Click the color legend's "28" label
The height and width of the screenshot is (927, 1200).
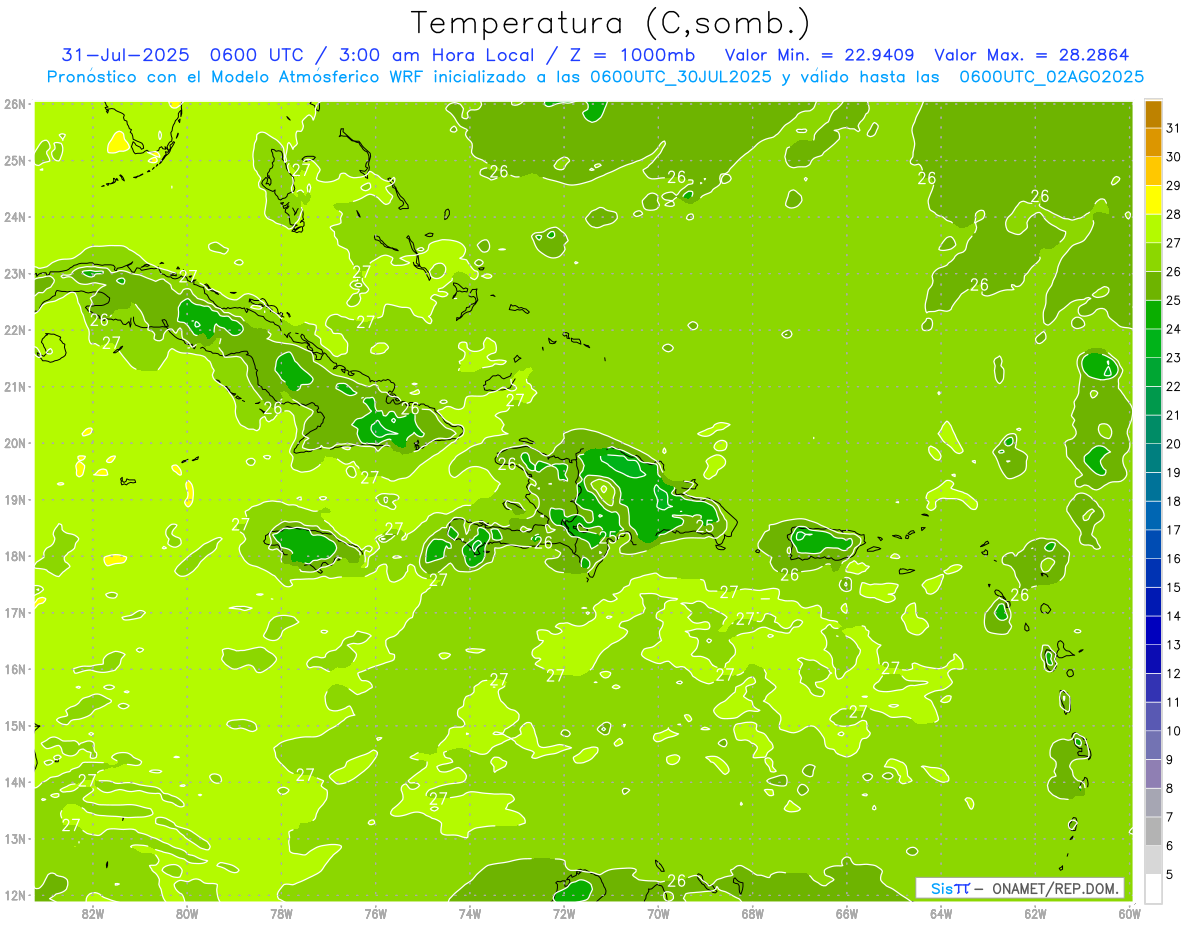pos(1173,214)
